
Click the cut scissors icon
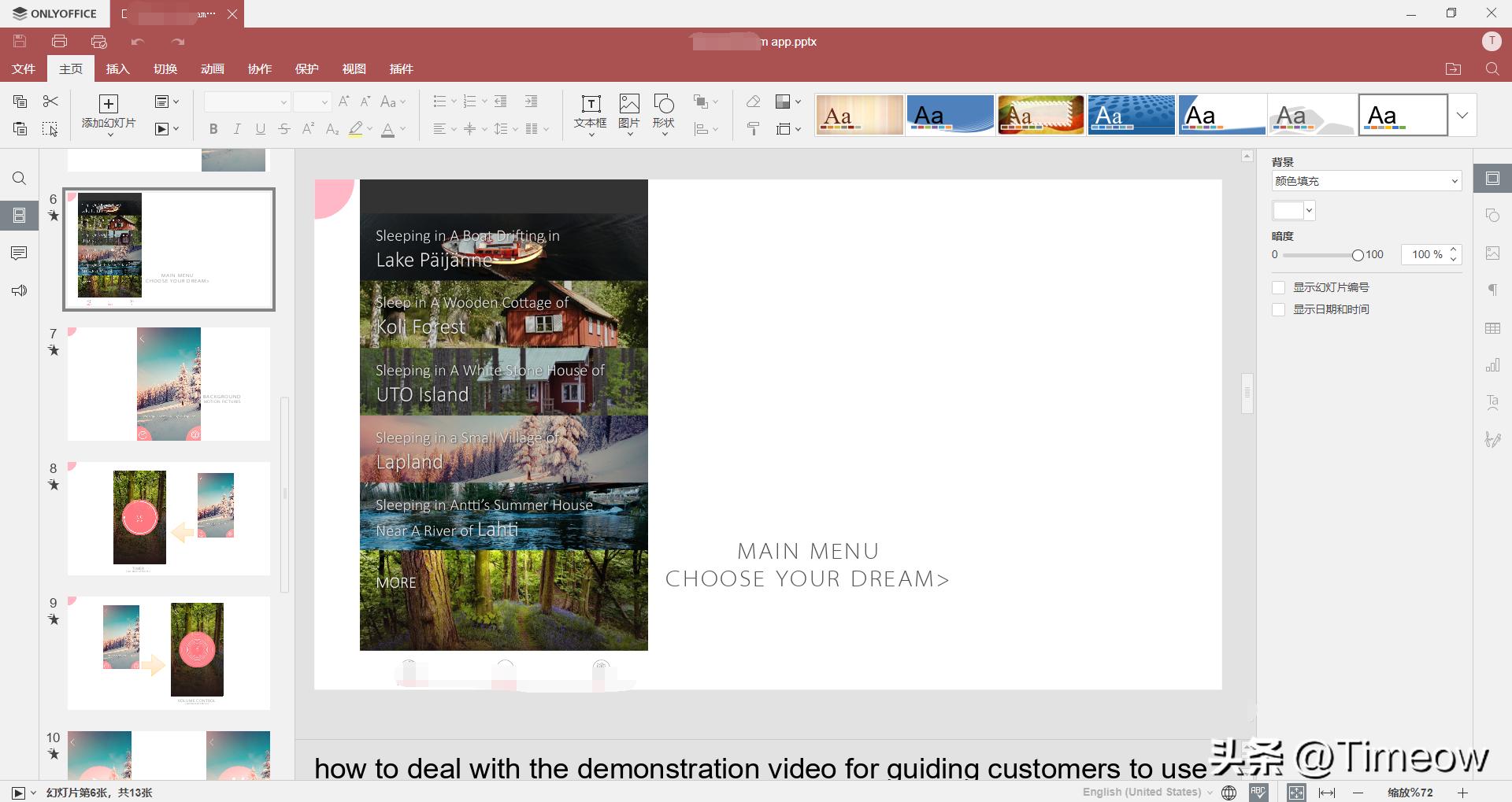pos(50,102)
